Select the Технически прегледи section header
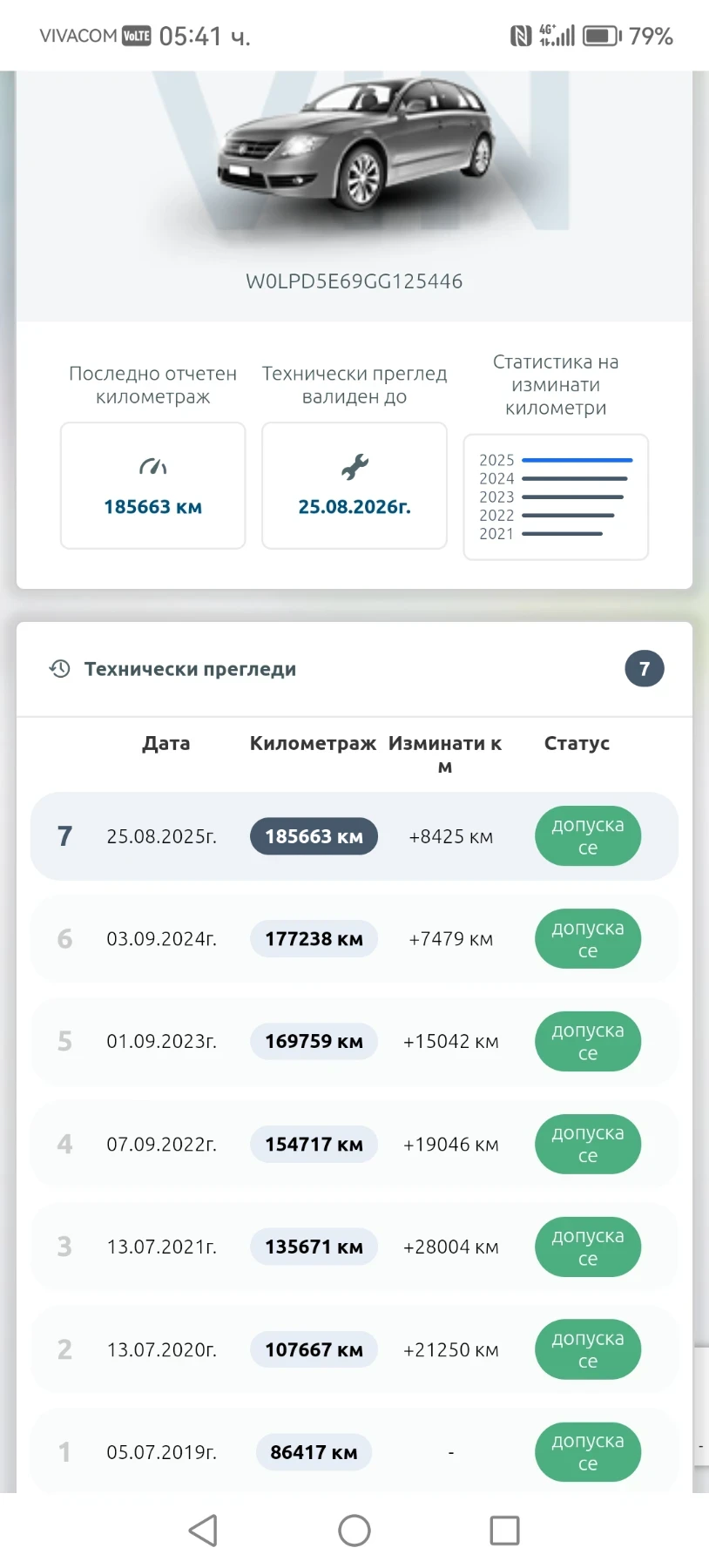 190,669
